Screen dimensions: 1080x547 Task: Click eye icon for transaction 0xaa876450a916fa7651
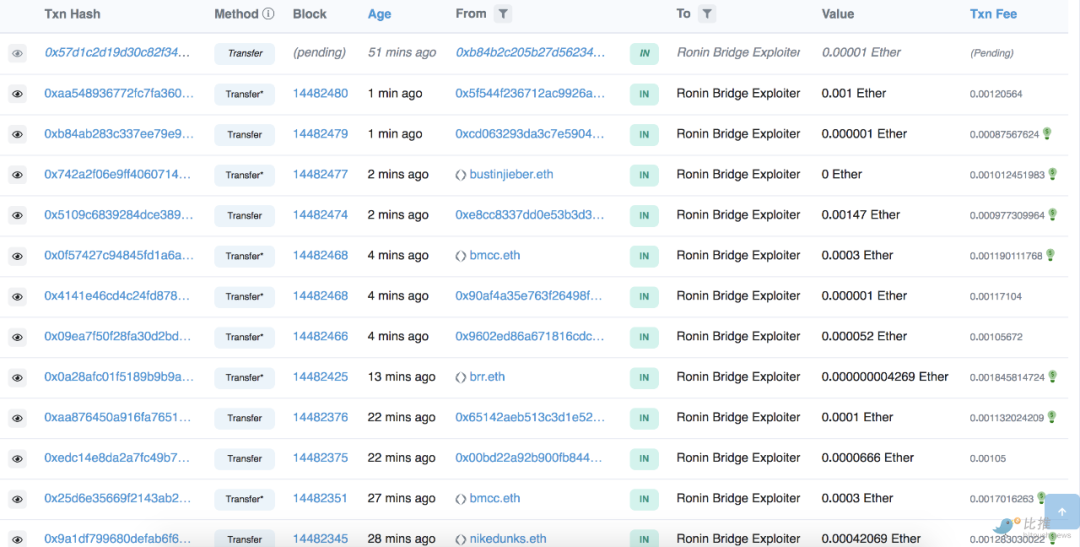[x=17, y=418]
